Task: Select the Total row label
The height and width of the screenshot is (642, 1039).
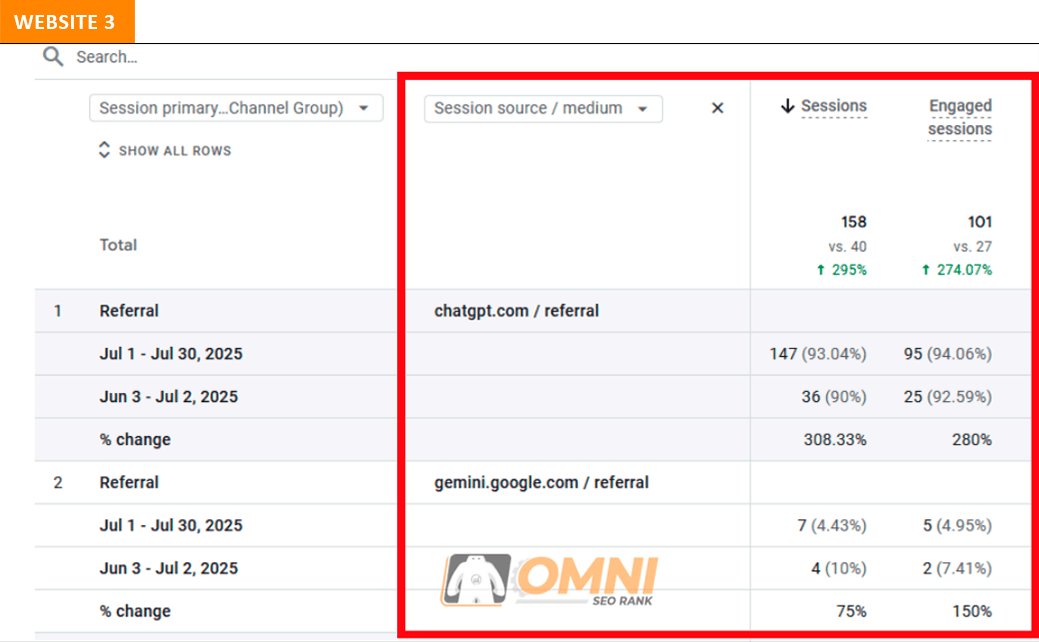Action: [x=118, y=245]
